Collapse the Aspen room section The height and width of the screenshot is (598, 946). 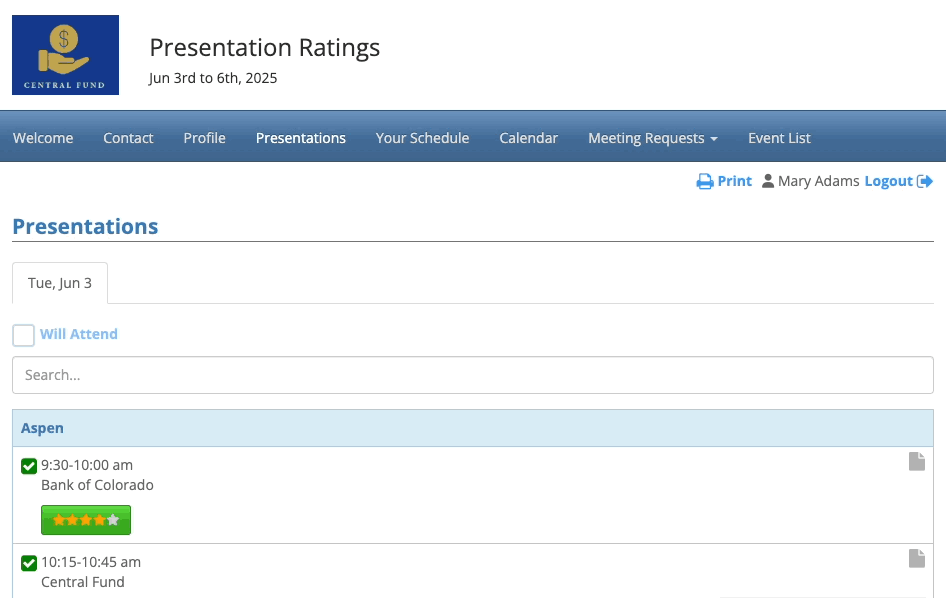coord(42,428)
